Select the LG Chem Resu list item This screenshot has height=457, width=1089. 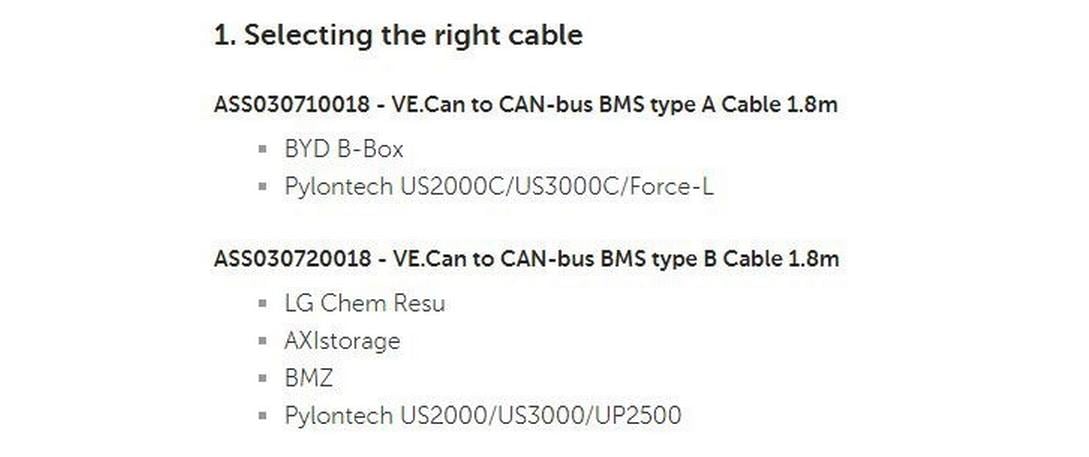point(364,303)
